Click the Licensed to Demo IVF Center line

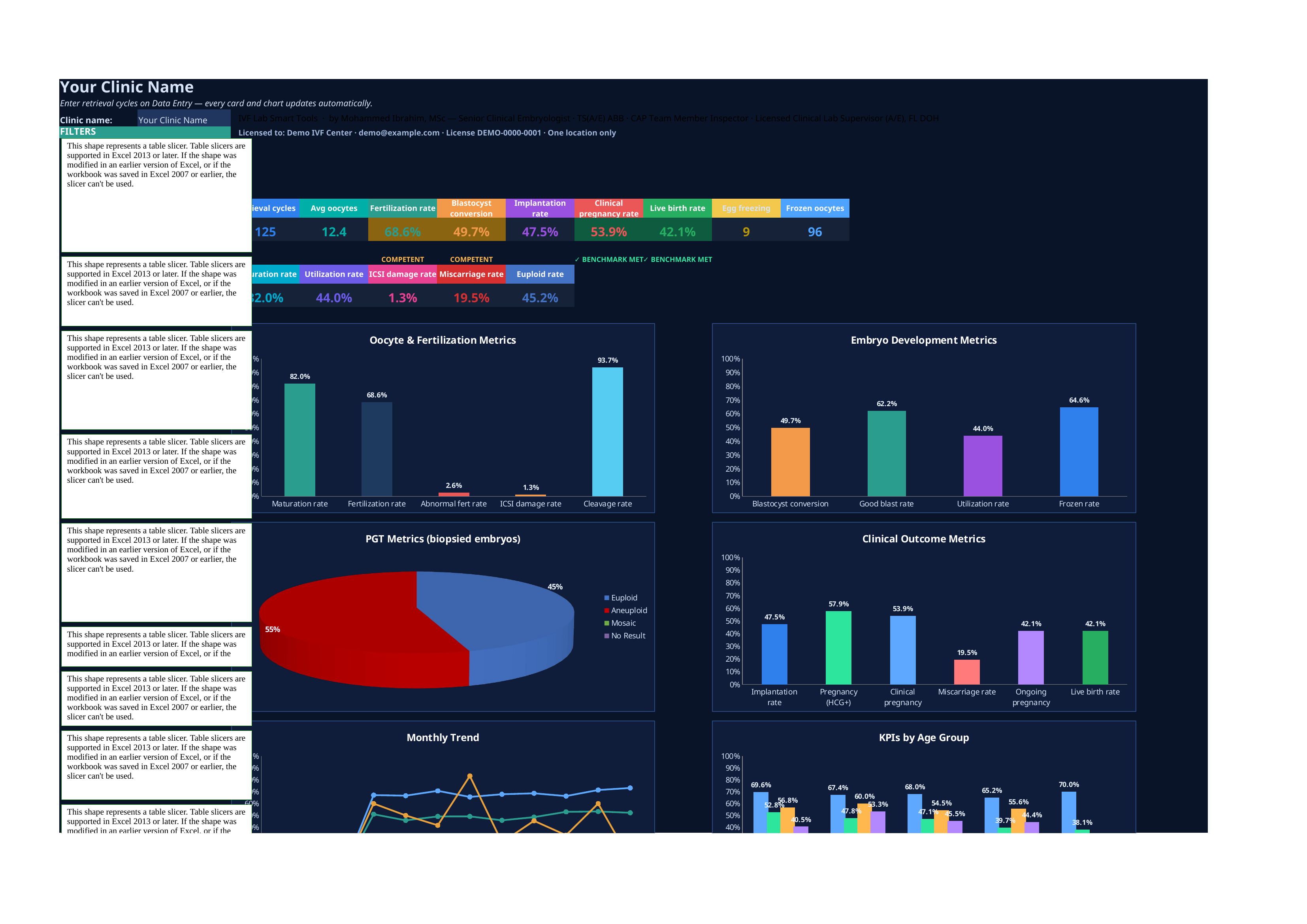(427, 133)
